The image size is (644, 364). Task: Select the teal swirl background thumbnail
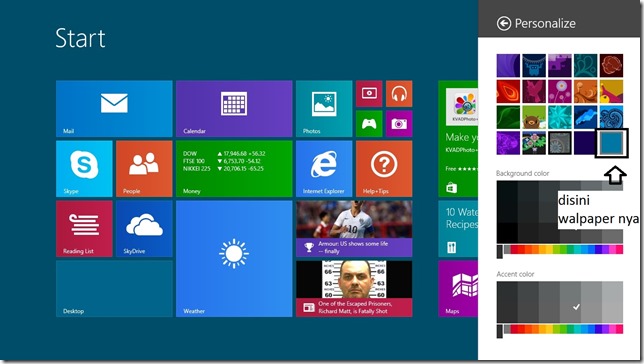[585, 65]
